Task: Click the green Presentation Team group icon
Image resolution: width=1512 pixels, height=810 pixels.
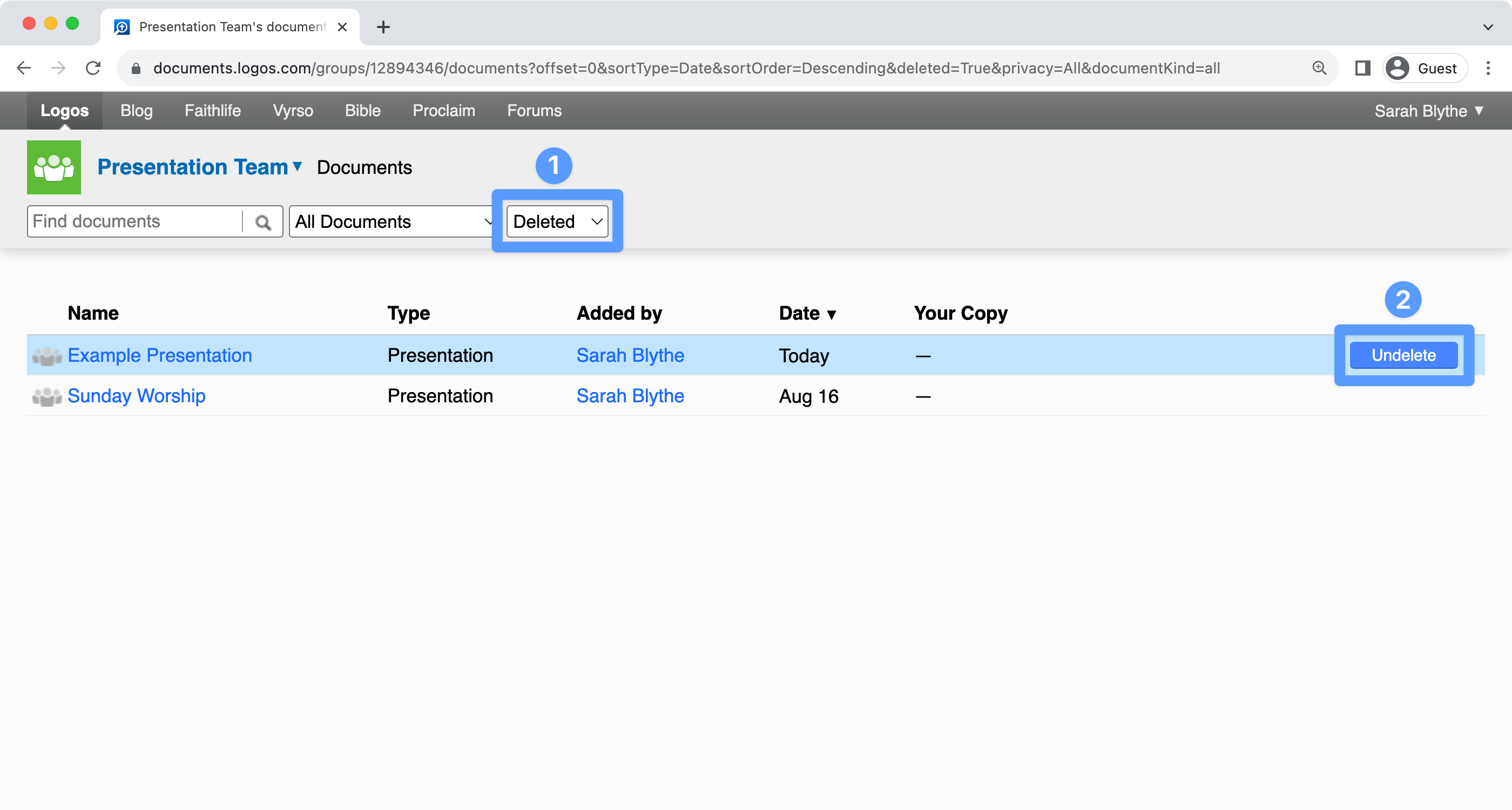Action: 54,167
